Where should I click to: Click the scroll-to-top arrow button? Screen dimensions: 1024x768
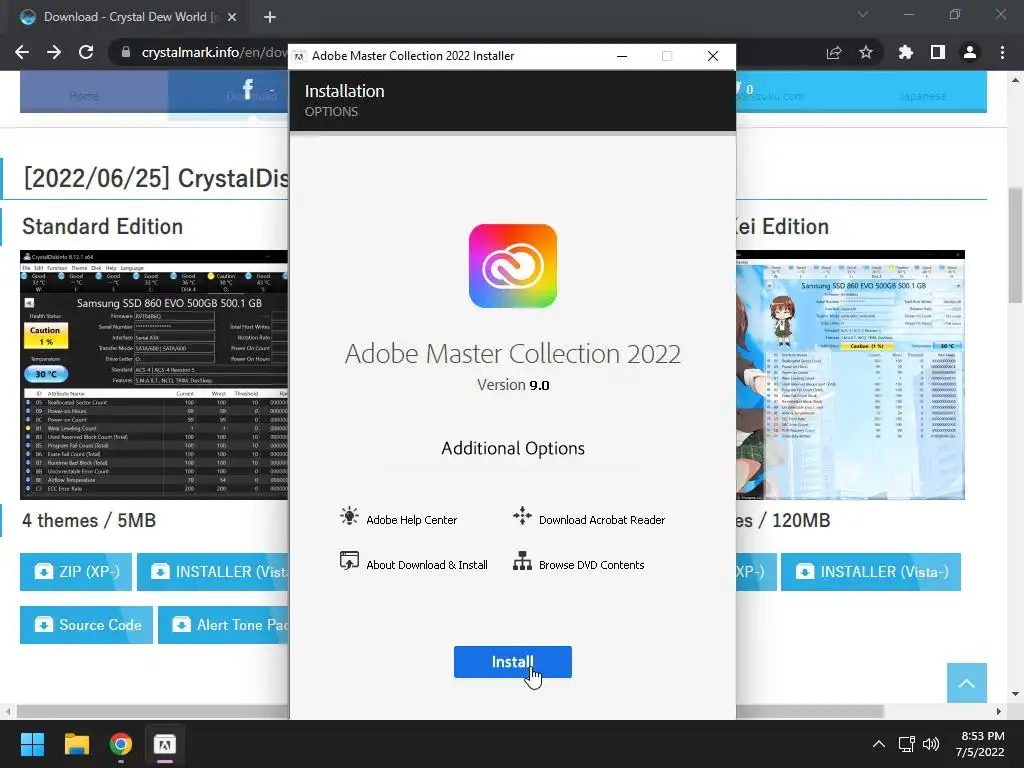coord(967,683)
